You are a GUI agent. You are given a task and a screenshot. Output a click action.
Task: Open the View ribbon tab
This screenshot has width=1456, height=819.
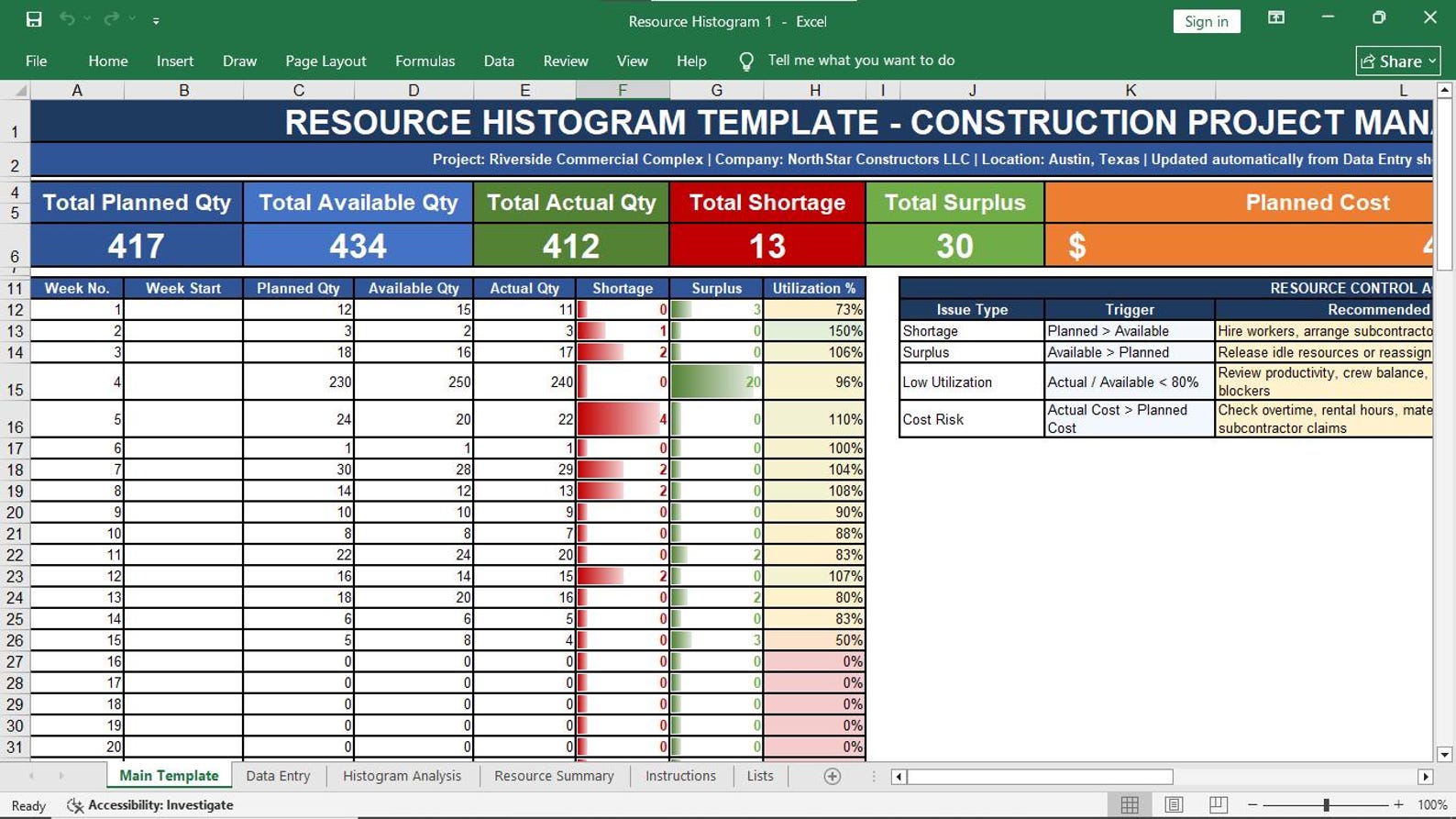click(x=632, y=61)
